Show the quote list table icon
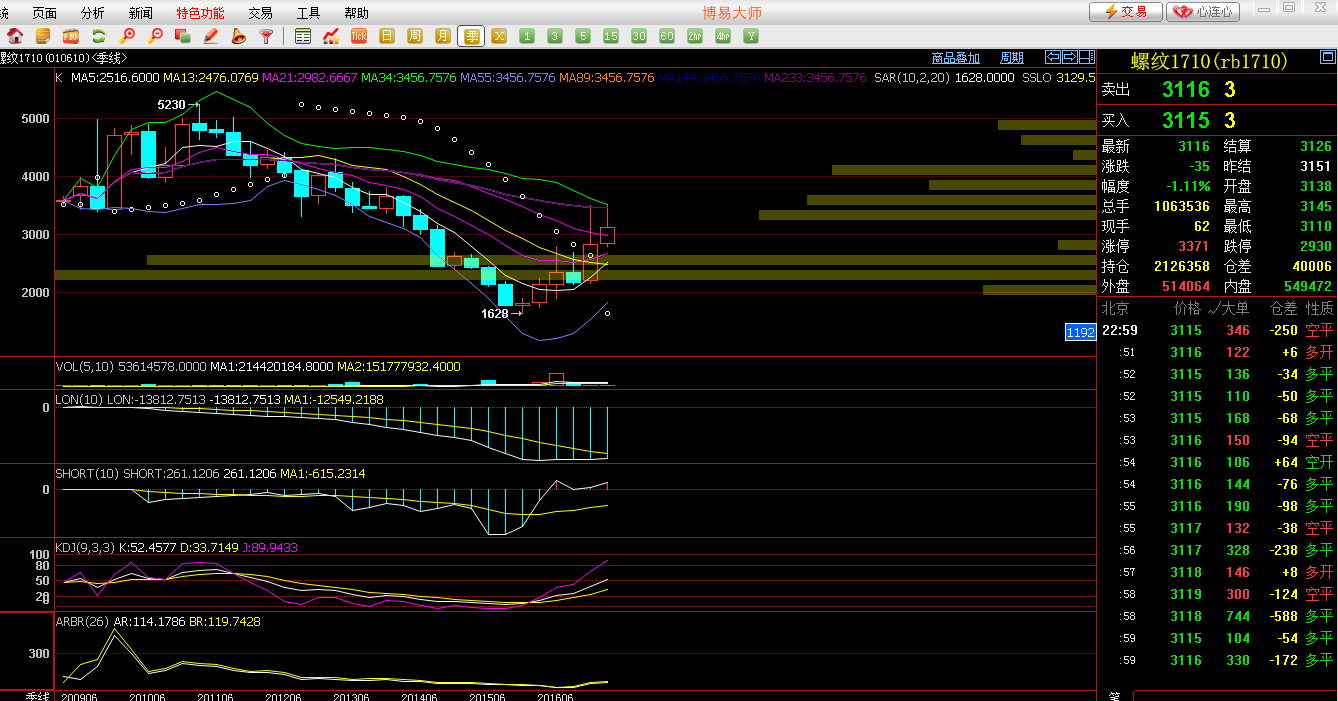The width and height of the screenshot is (1338, 701). click(303, 36)
